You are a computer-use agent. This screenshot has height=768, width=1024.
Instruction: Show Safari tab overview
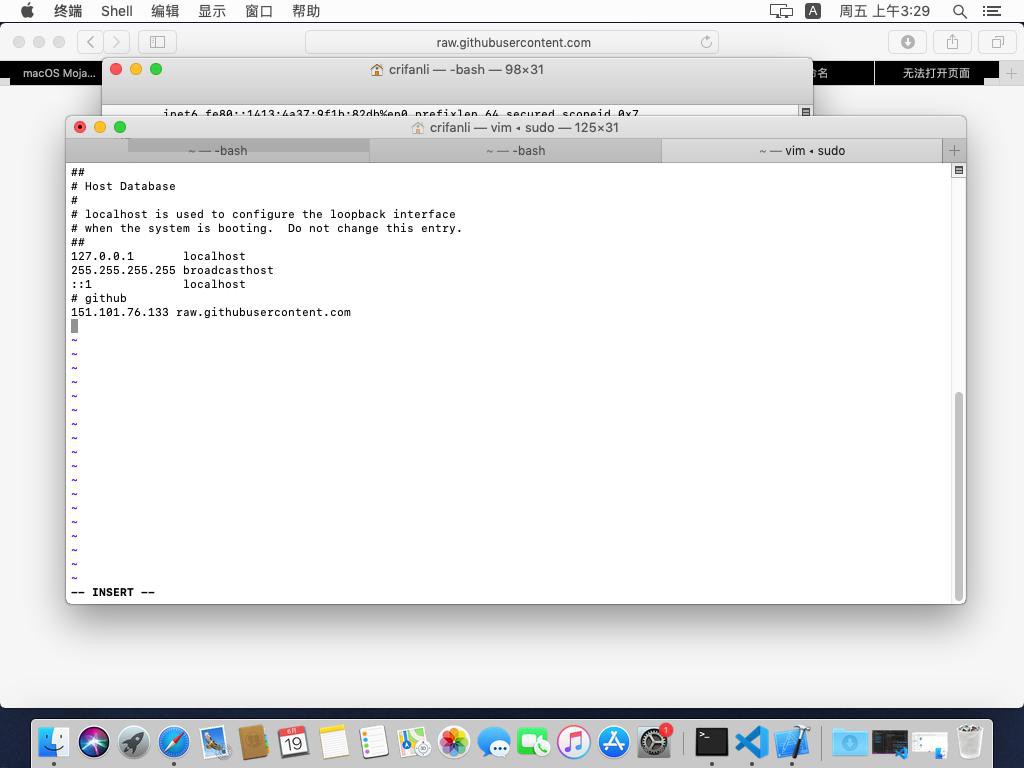click(x=997, y=42)
